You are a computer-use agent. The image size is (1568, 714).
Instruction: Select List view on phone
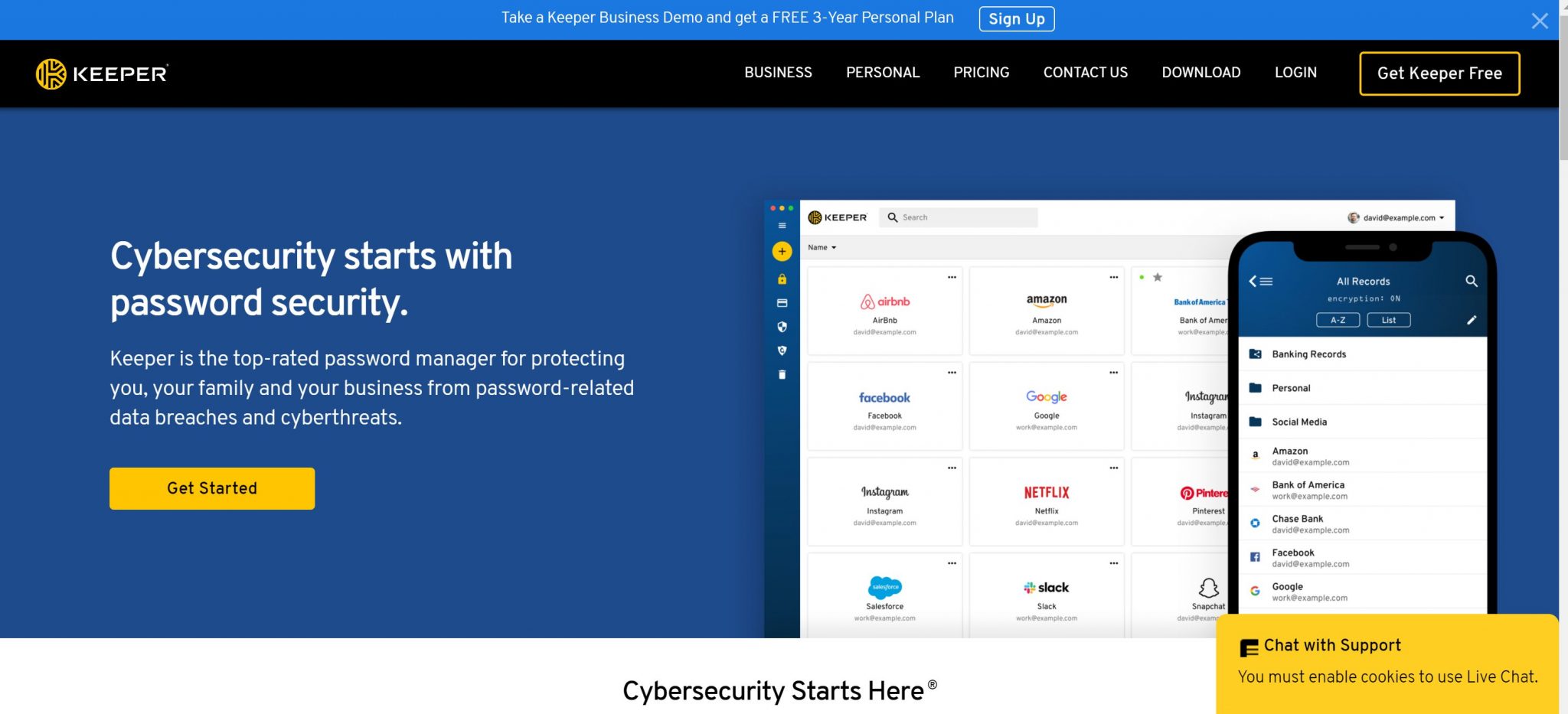1389,320
